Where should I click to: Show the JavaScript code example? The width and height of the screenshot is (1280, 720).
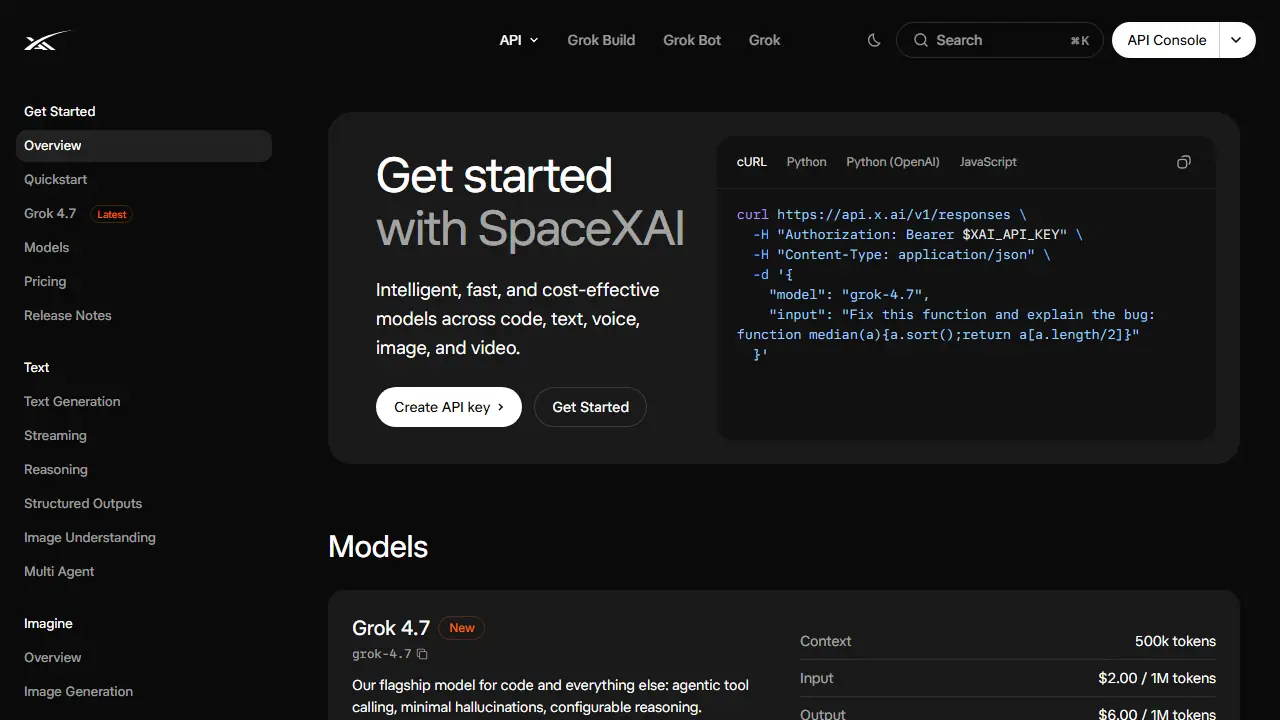(988, 162)
